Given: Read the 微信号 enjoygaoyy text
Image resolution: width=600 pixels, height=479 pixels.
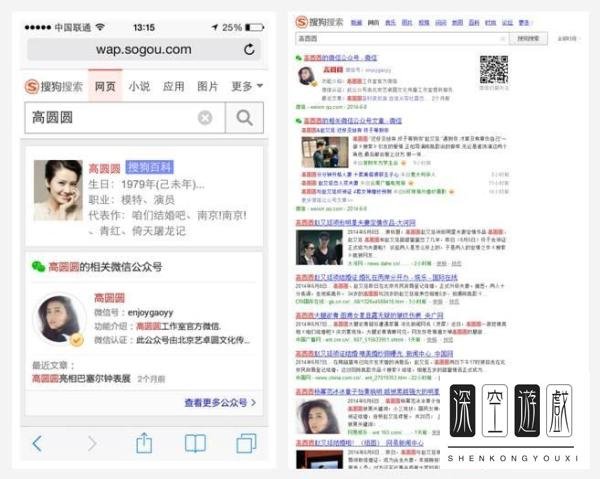Looking at the screenshot, I should coord(134,313).
